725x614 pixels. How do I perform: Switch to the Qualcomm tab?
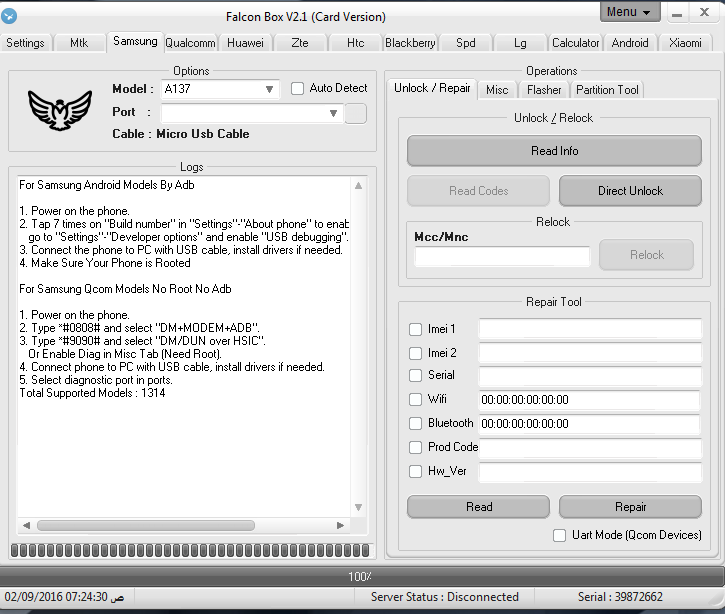[x=190, y=43]
